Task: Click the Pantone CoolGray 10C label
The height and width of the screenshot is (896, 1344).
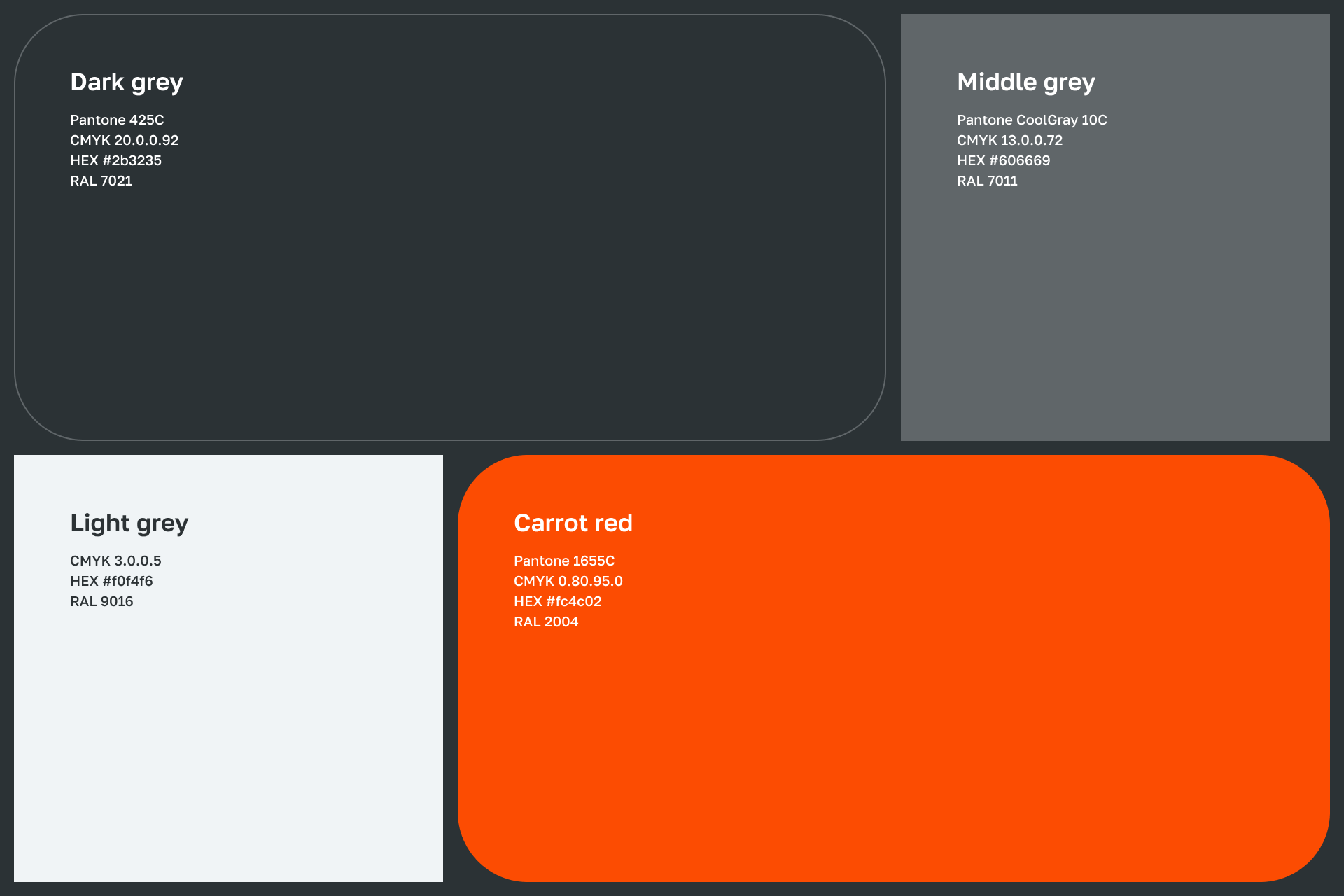Action: (x=1032, y=120)
